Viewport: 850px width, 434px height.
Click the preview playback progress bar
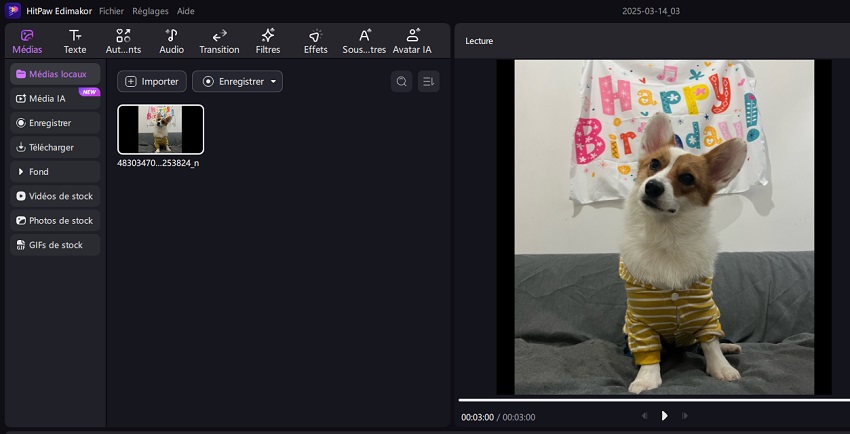(x=654, y=400)
